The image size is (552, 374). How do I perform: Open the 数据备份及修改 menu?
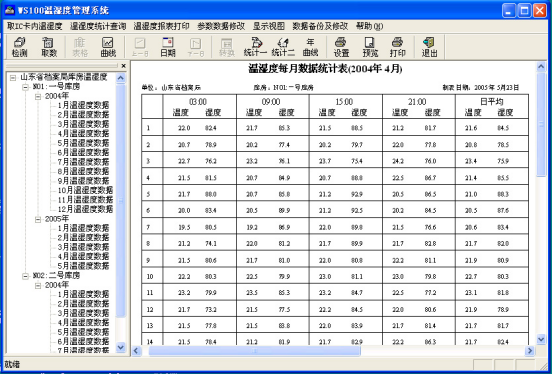[x=320, y=26]
